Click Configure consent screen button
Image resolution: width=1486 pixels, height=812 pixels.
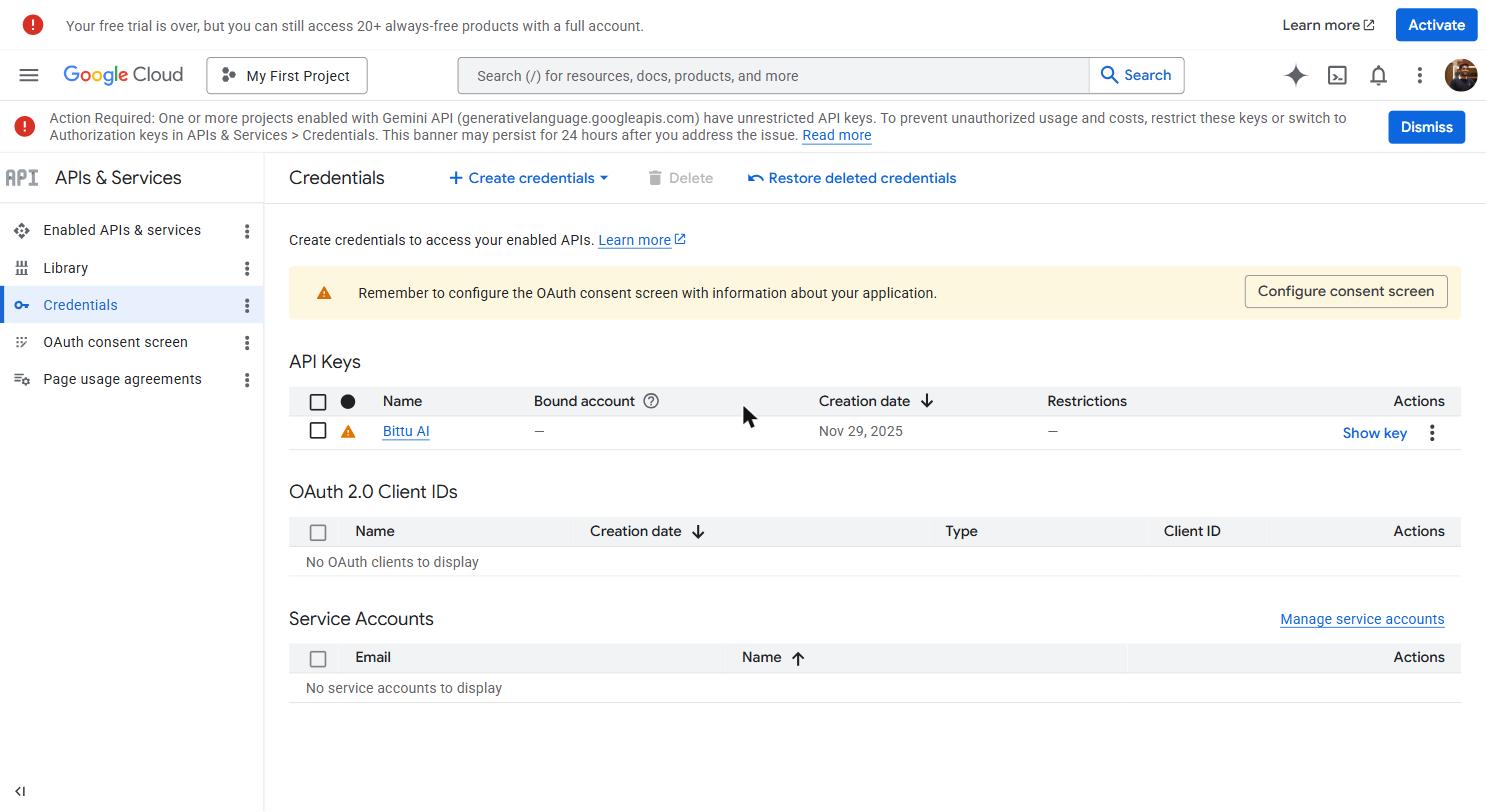[x=1346, y=291]
